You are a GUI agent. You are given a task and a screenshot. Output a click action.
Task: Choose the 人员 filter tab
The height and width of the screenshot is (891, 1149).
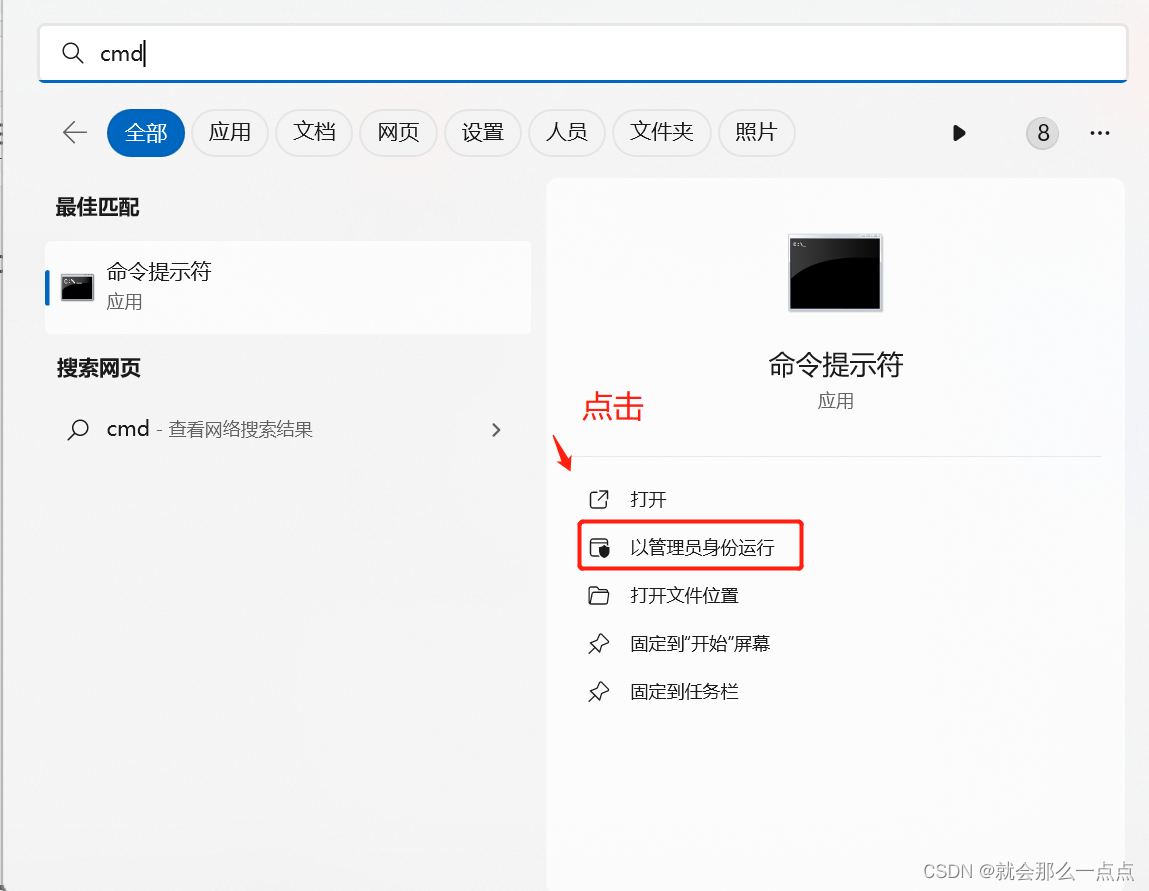(567, 133)
